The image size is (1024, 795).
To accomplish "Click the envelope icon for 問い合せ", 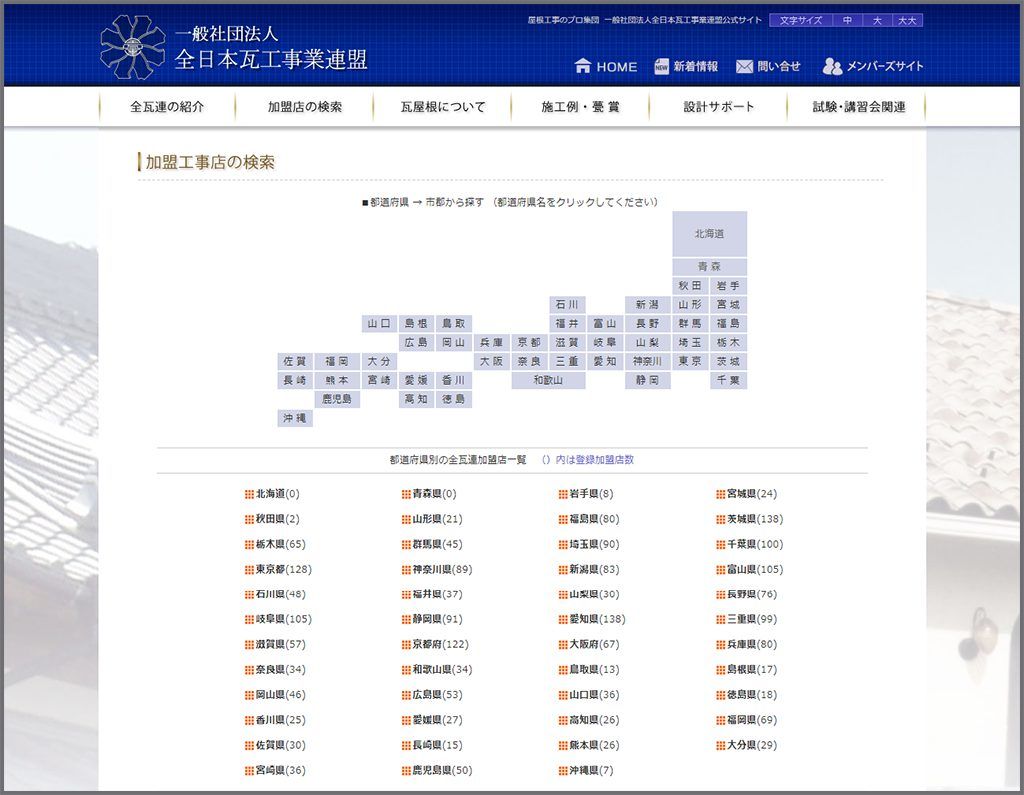I will pyautogui.click(x=744, y=67).
